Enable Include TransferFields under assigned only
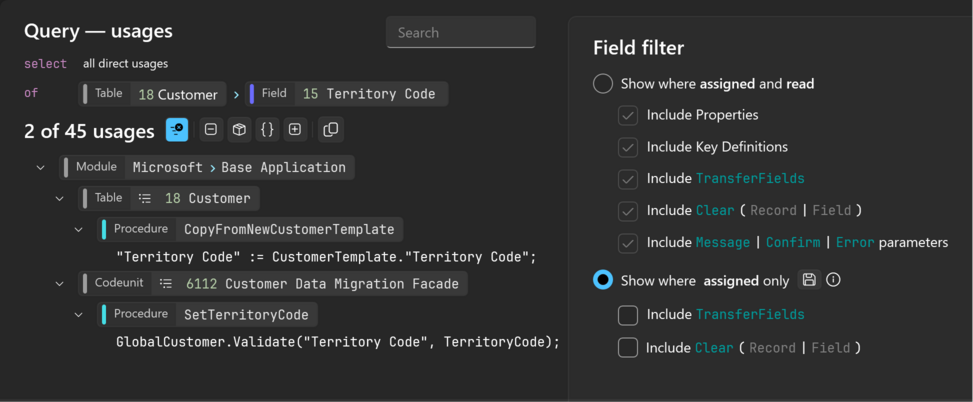The image size is (973, 402). click(x=628, y=315)
